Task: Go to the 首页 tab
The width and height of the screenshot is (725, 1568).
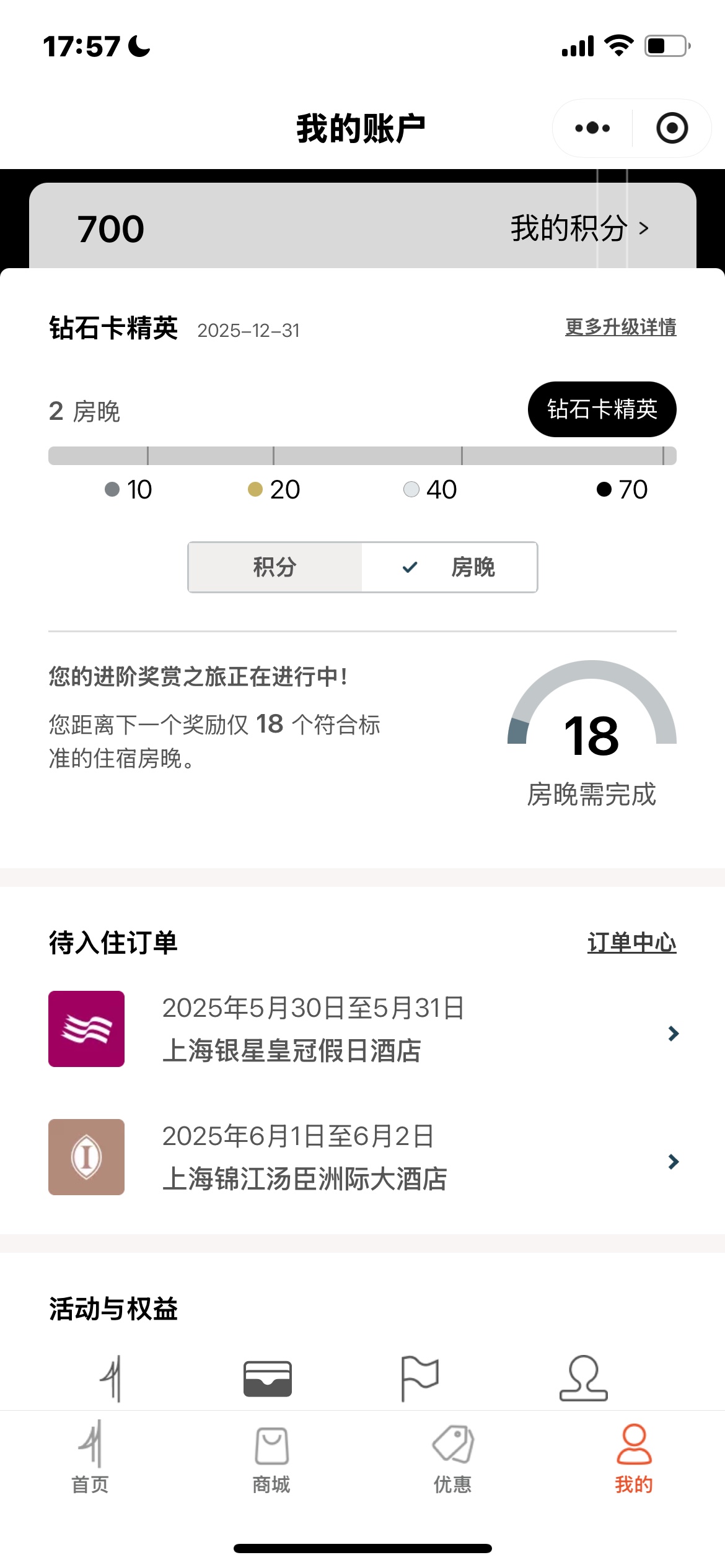Action: click(90, 1457)
